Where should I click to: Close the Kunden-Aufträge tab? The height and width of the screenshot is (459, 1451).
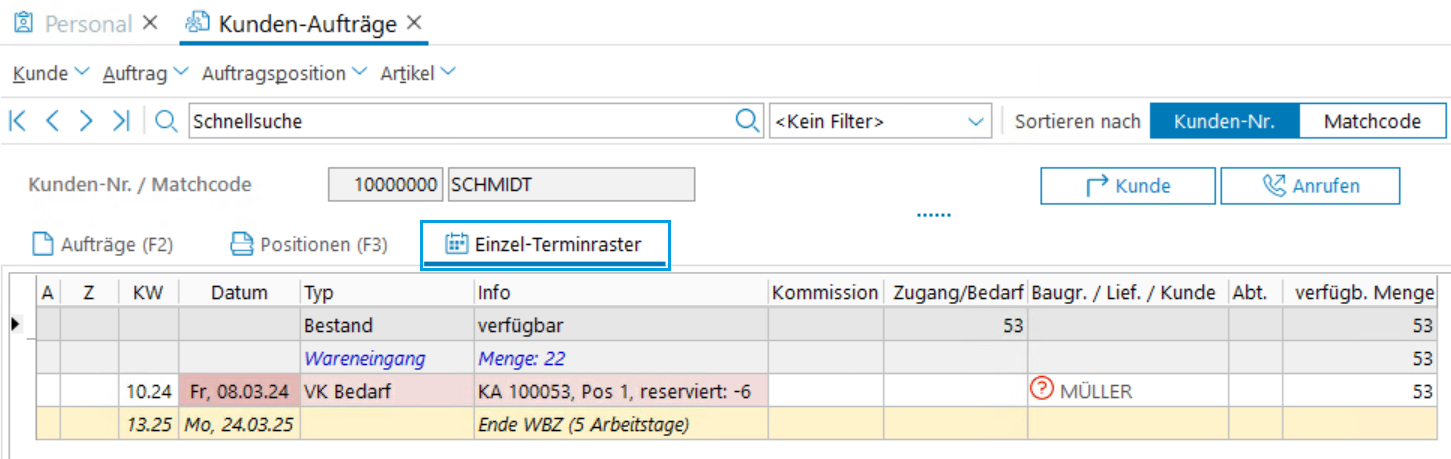414,23
